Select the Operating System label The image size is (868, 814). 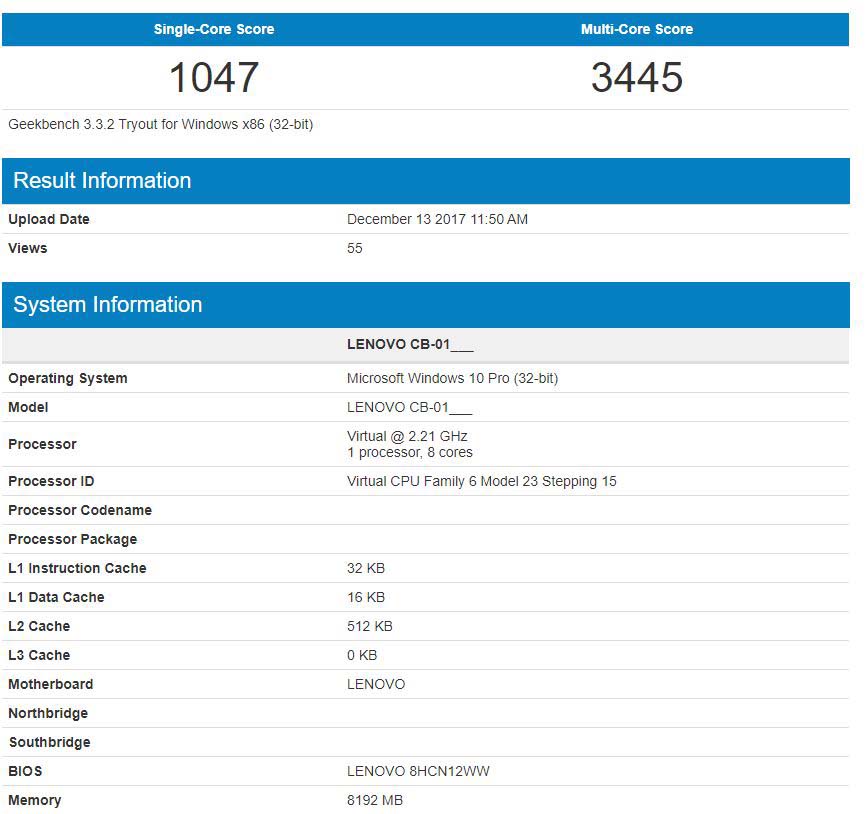67,378
